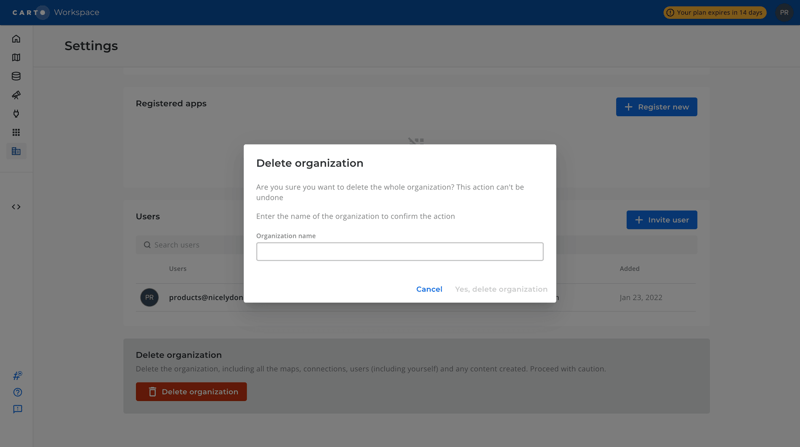Viewport: 800px width, 447px height.
Task: Open the Home icon in sidebar
Action: 16,39
